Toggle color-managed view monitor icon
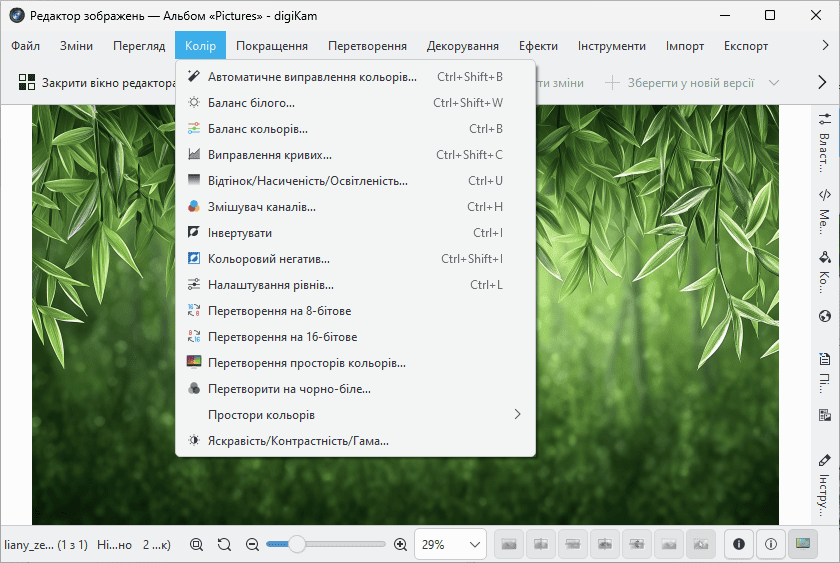Screen dimensions: 840x563 click(803, 544)
